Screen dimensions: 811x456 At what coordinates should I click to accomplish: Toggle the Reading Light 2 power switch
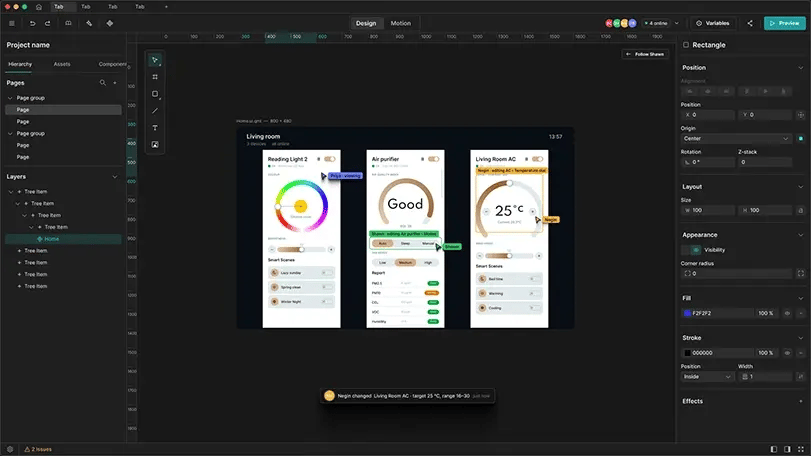[x=329, y=159]
